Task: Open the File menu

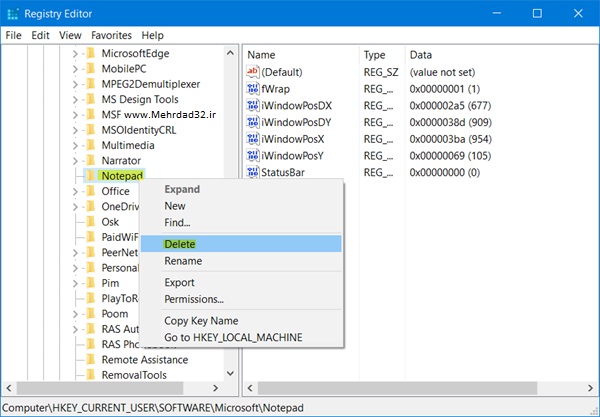Action: click(x=13, y=35)
